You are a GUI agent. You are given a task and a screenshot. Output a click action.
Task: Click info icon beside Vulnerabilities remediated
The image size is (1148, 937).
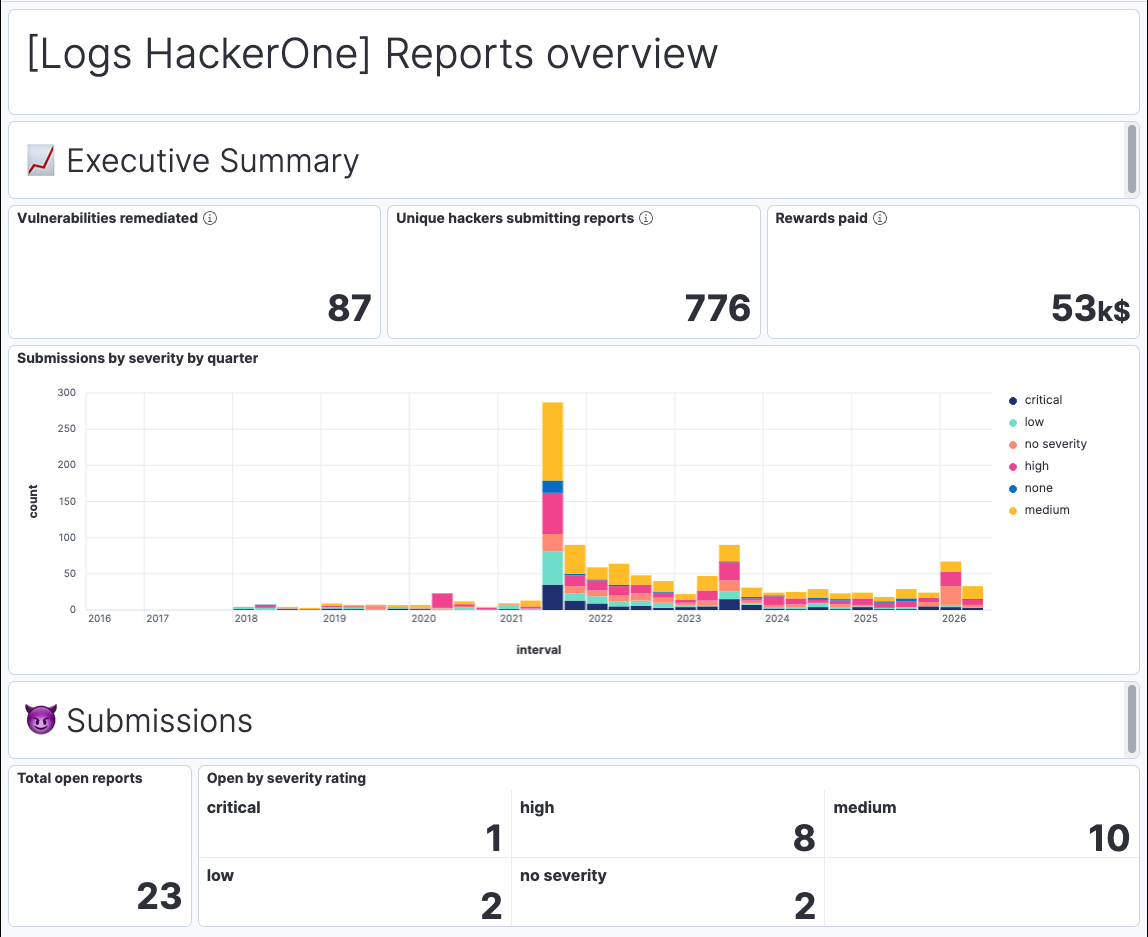point(210,218)
